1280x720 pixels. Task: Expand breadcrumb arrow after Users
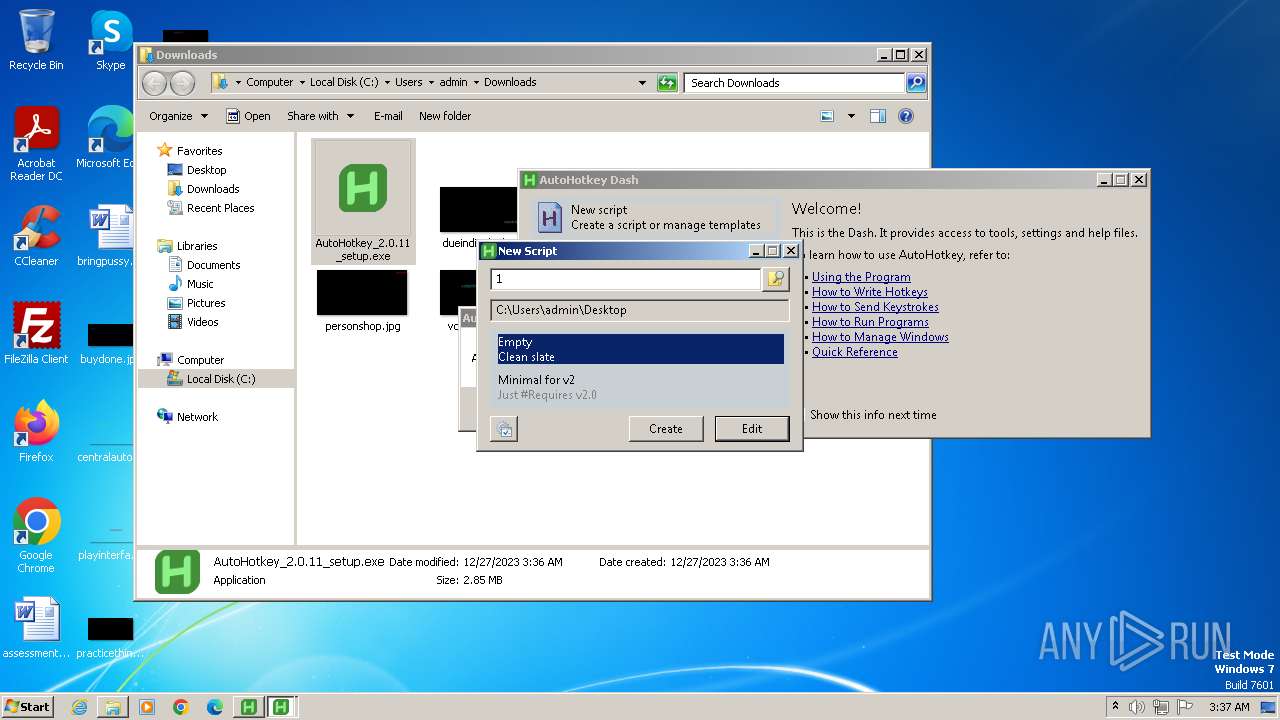431,83
